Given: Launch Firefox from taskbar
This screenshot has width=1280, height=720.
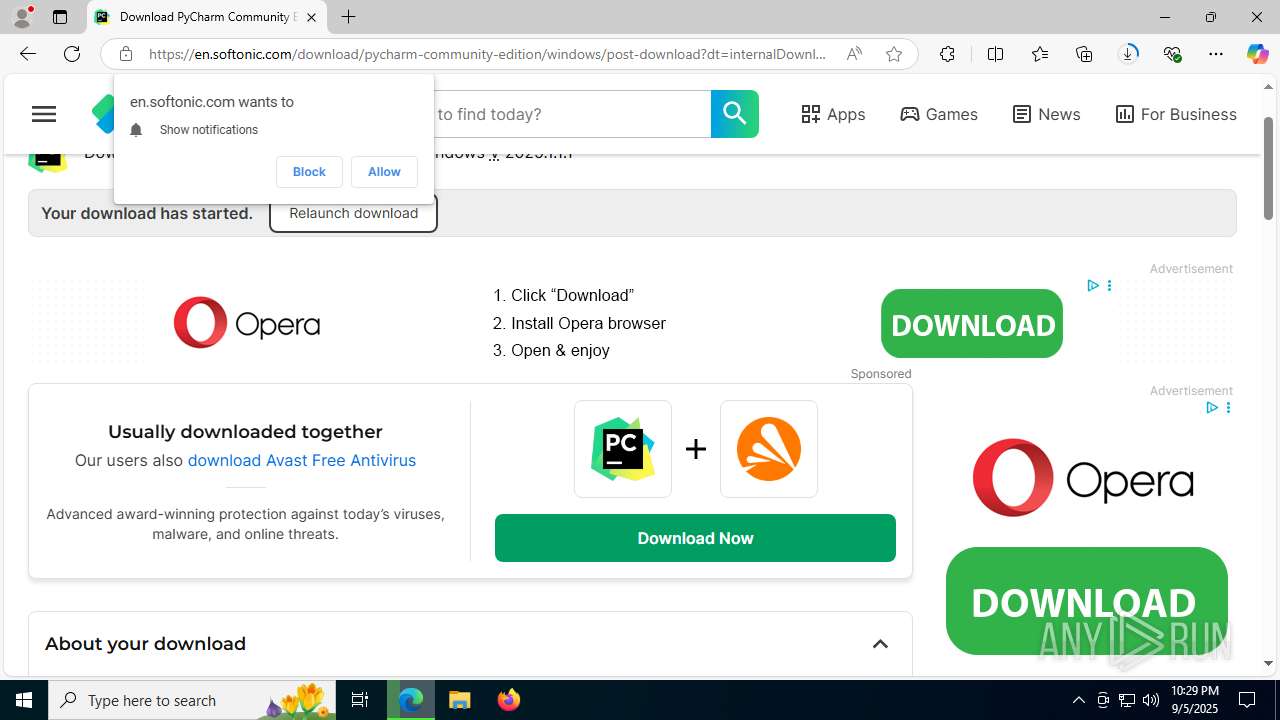Looking at the screenshot, I should tap(509, 700).
